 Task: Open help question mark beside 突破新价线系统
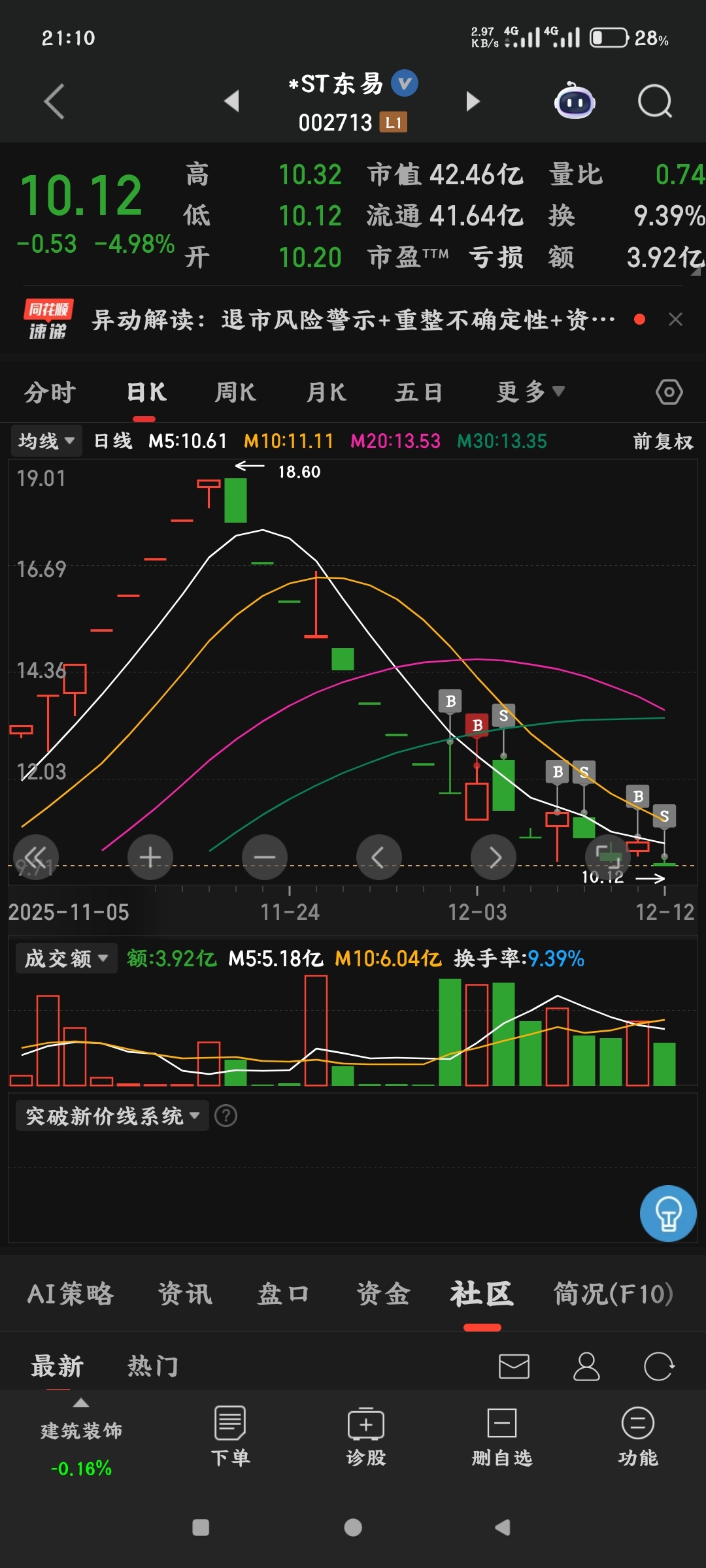click(x=226, y=1116)
